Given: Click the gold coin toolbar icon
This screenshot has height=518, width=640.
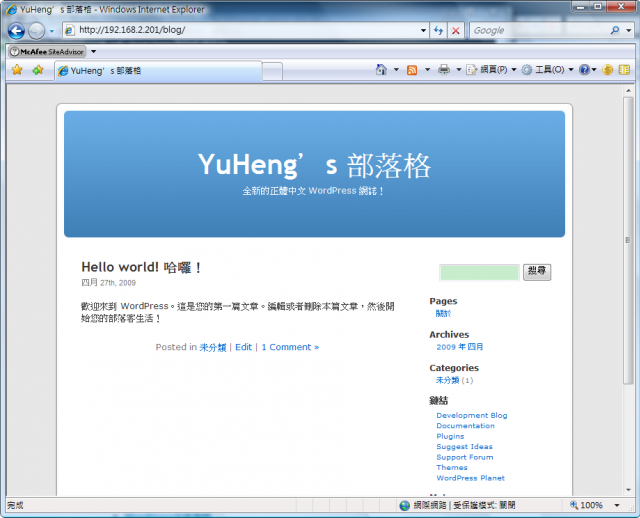Looking at the screenshot, I should pyautogui.click(x=607, y=70).
